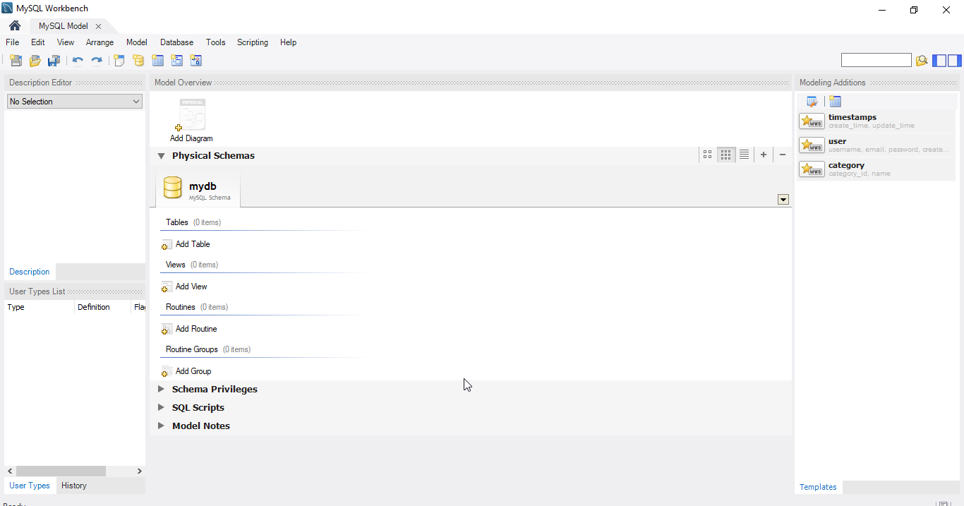964x506 pixels.
Task: Open the Scripting menu
Action: (253, 42)
